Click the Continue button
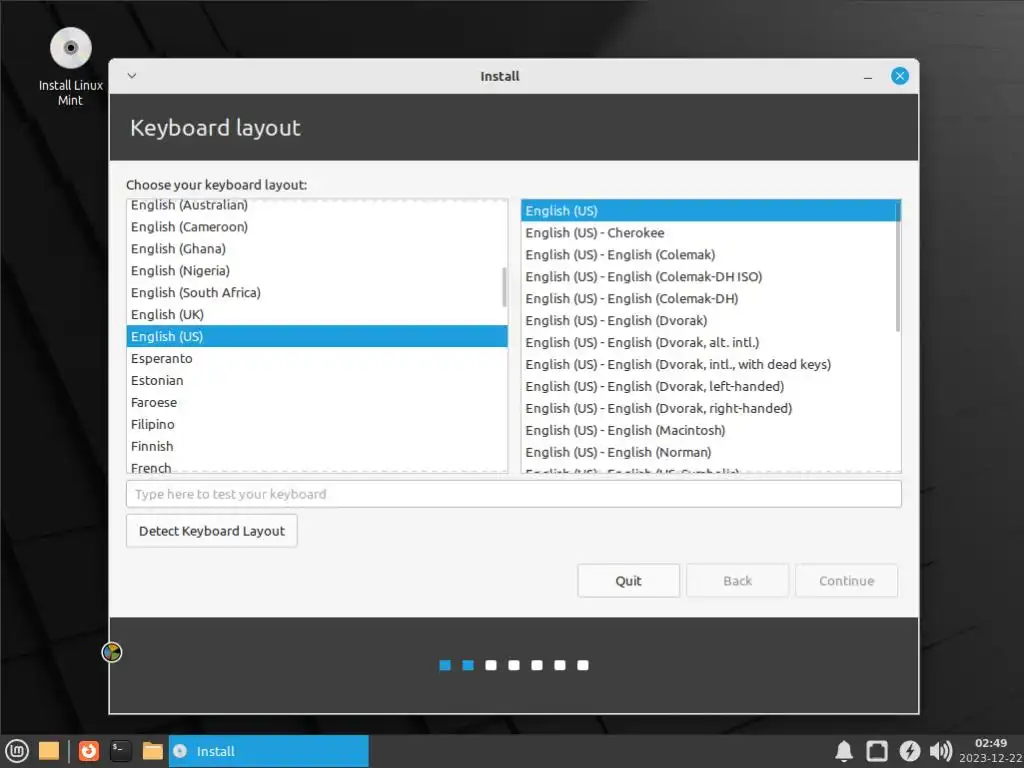Screen dimensions: 1024x768 846,581
